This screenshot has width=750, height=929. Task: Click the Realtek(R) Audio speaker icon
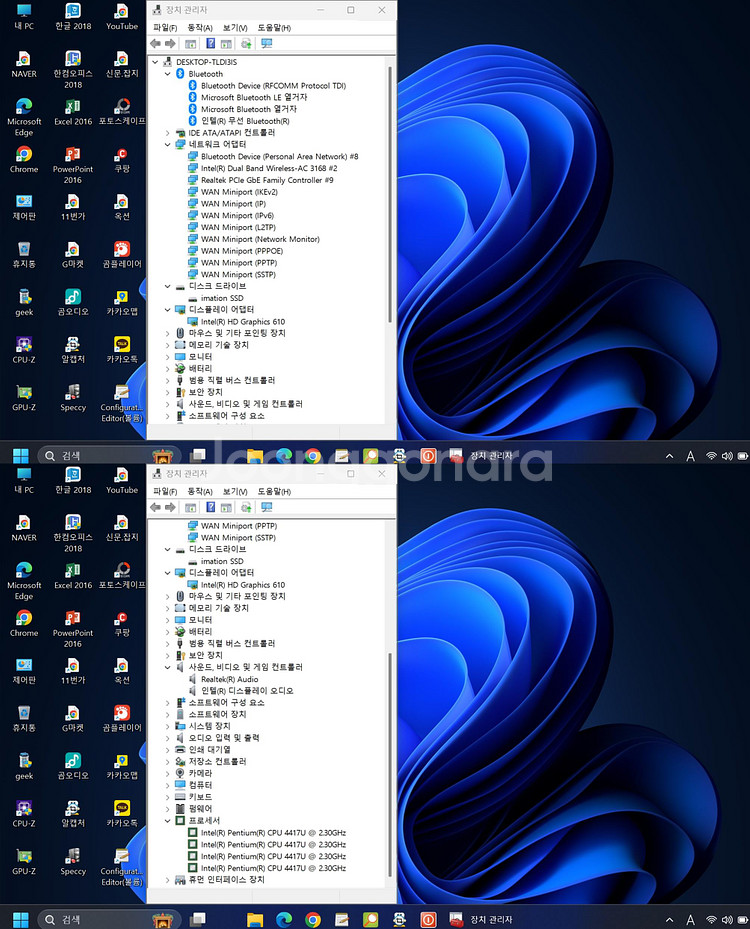tap(193, 679)
